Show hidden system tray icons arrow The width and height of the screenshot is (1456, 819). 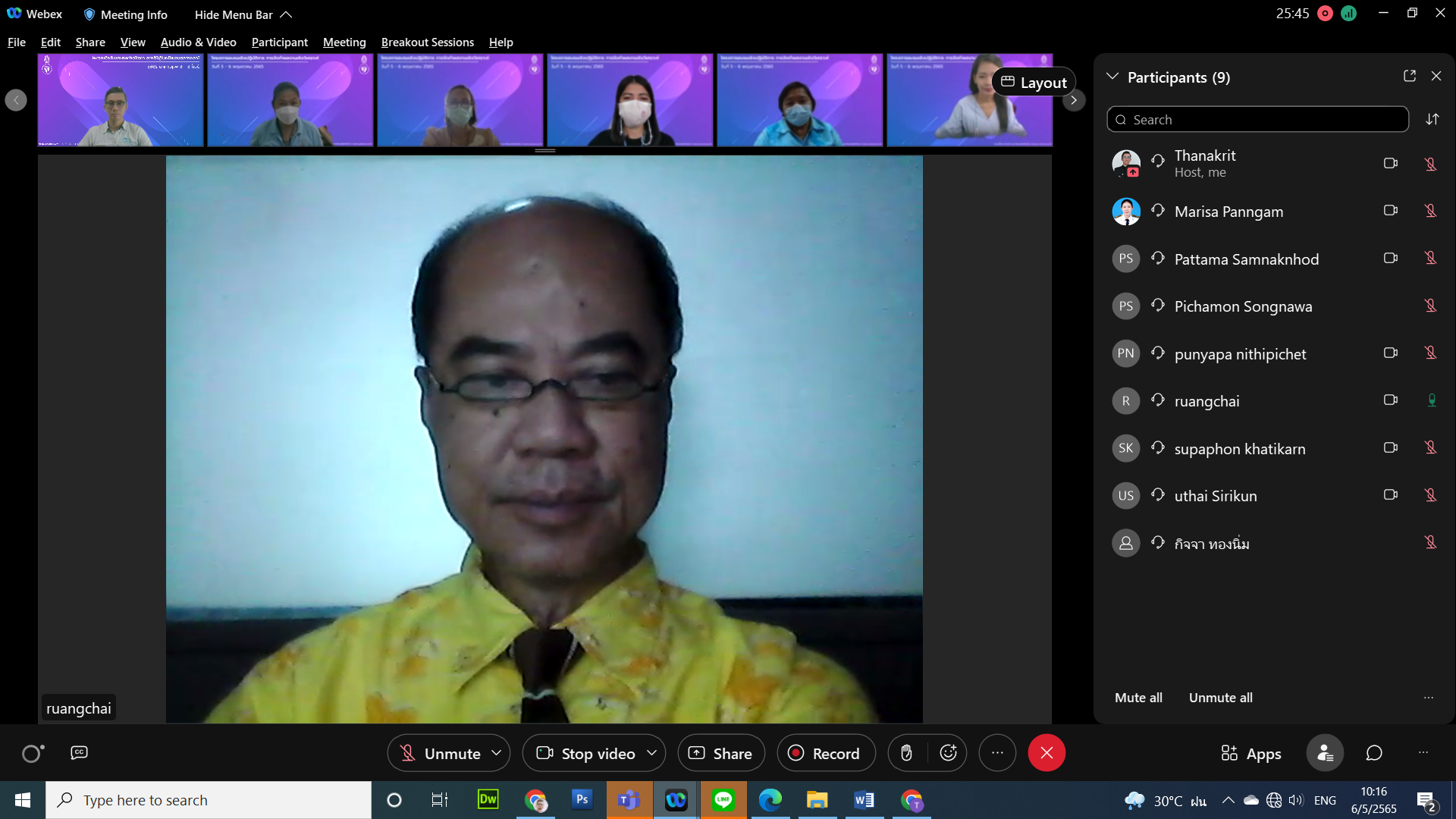(1228, 800)
